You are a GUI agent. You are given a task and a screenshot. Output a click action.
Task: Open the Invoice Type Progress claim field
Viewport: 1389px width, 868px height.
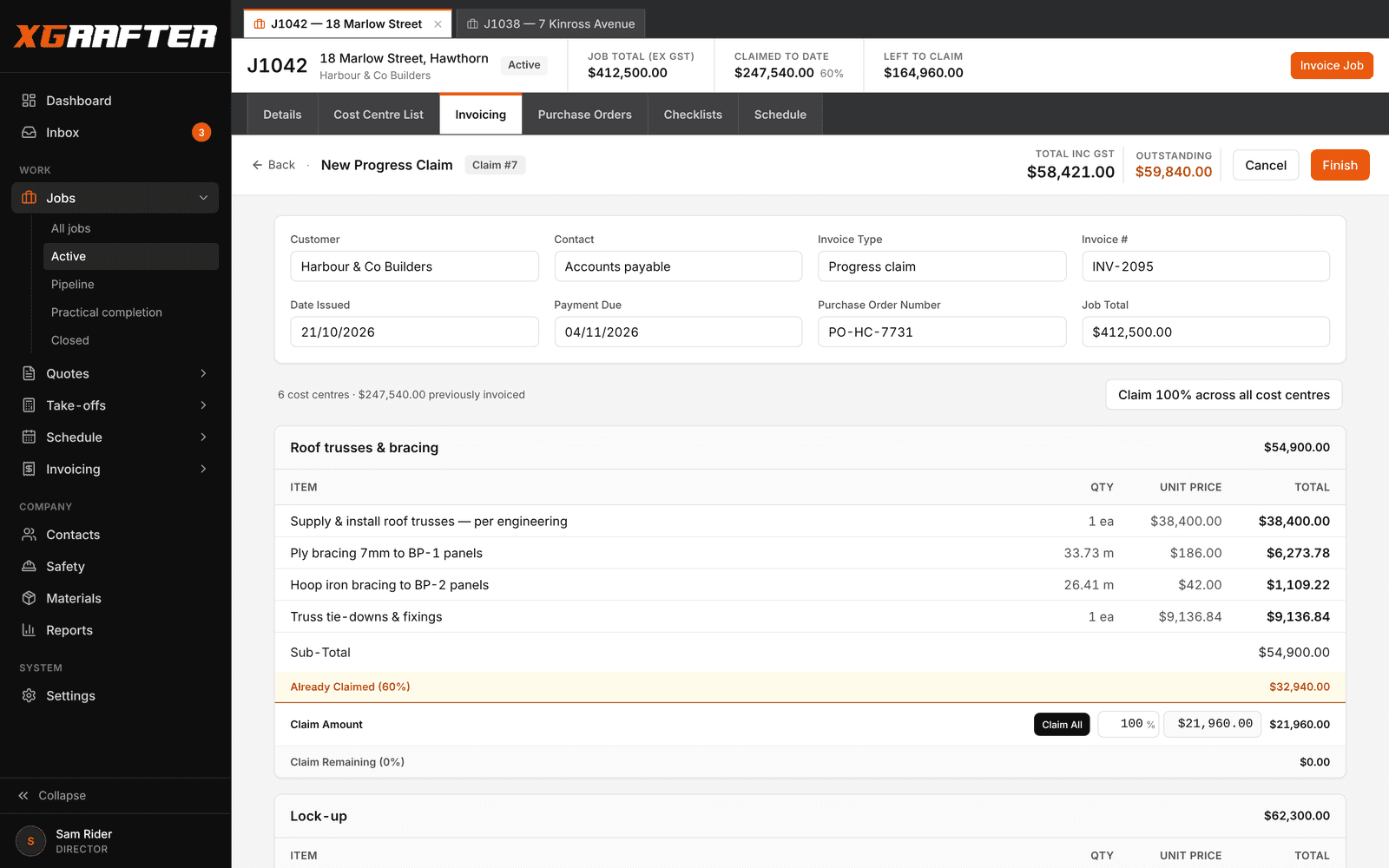[x=942, y=266]
